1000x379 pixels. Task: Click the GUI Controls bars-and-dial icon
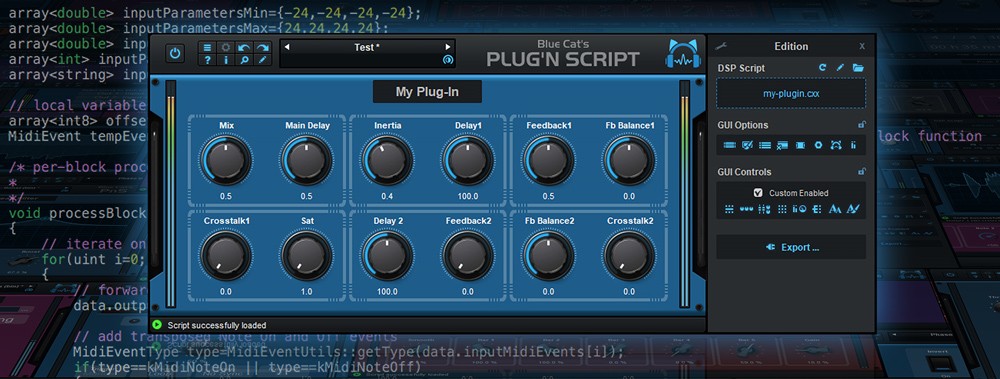tap(799, 209)
